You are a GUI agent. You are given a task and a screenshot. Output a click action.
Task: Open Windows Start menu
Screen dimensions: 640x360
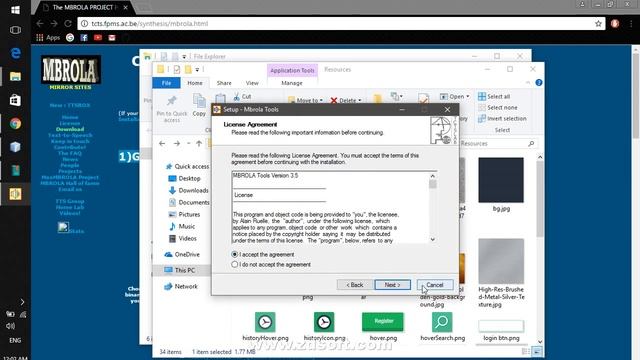point(15,10)
